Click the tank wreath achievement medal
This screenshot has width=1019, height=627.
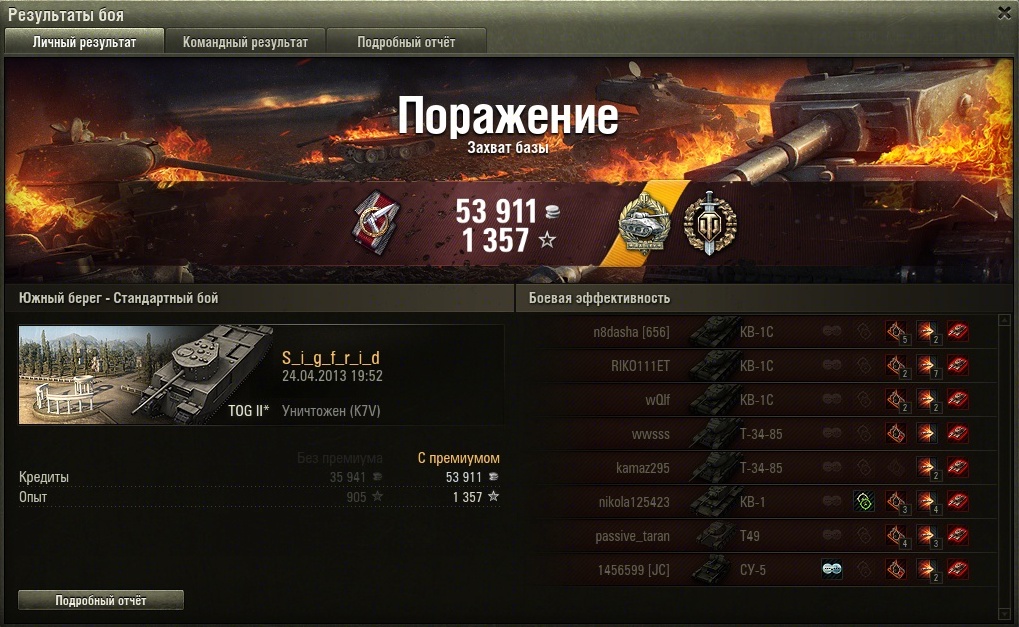click(x=645, y=223)
